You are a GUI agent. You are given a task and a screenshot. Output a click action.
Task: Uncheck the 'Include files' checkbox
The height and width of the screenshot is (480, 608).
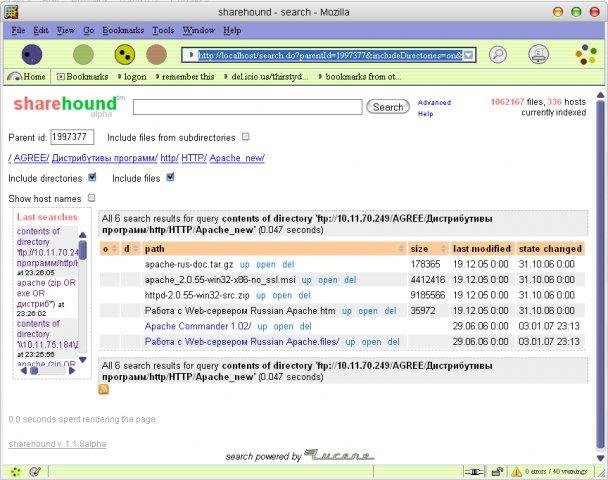(170, 177)
